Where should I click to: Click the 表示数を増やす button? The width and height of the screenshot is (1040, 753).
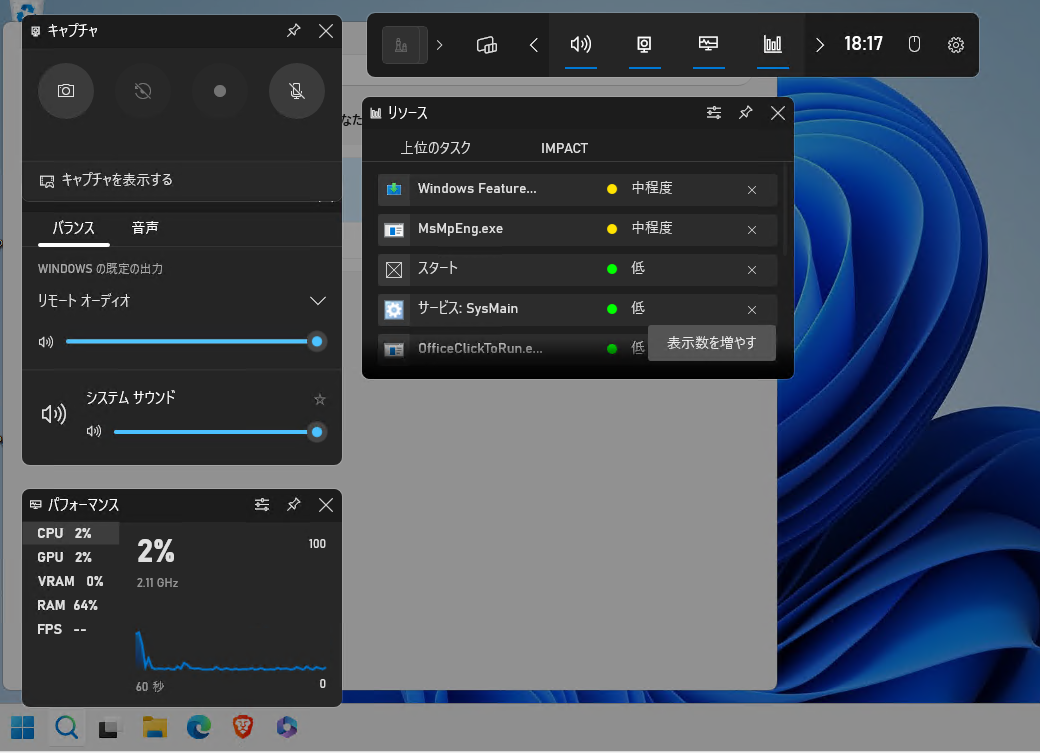point(711,342)
